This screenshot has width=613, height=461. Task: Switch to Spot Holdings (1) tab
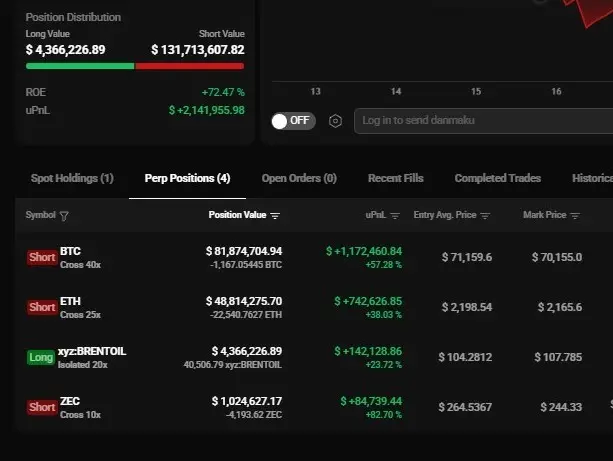pyautogui.click(x=72, y=178)
